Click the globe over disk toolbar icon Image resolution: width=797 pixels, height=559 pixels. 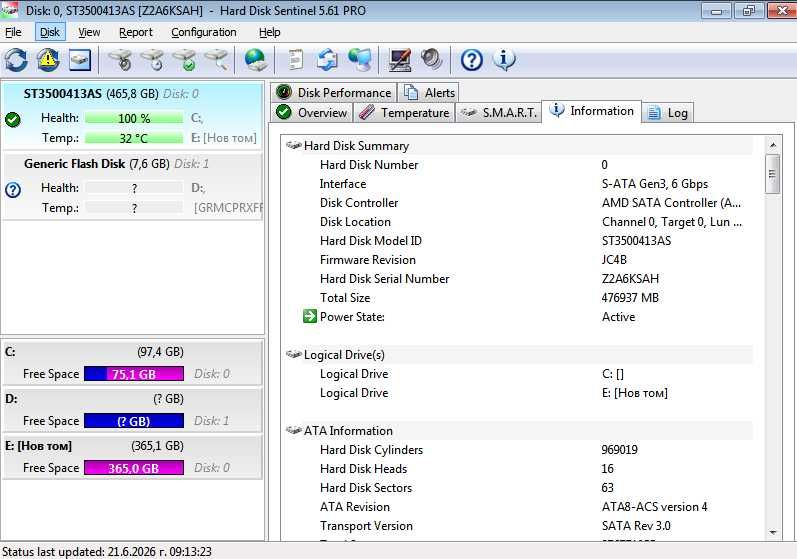point(255,60)
